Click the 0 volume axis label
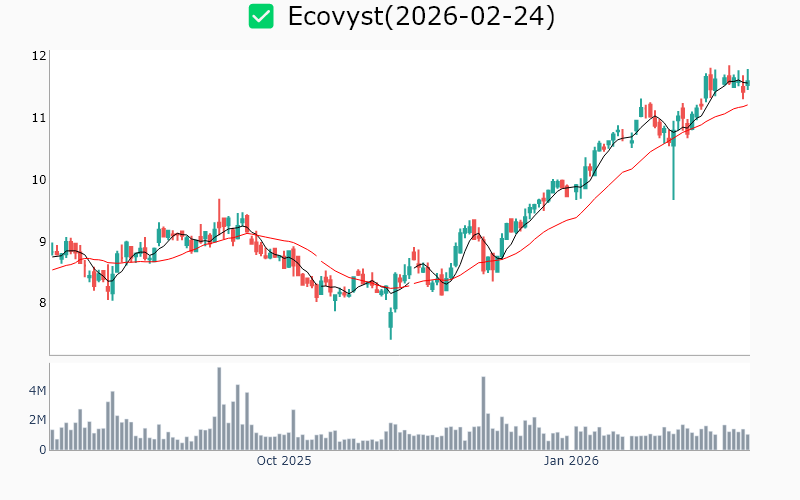 pyautogui.click(x=43, y=450)
